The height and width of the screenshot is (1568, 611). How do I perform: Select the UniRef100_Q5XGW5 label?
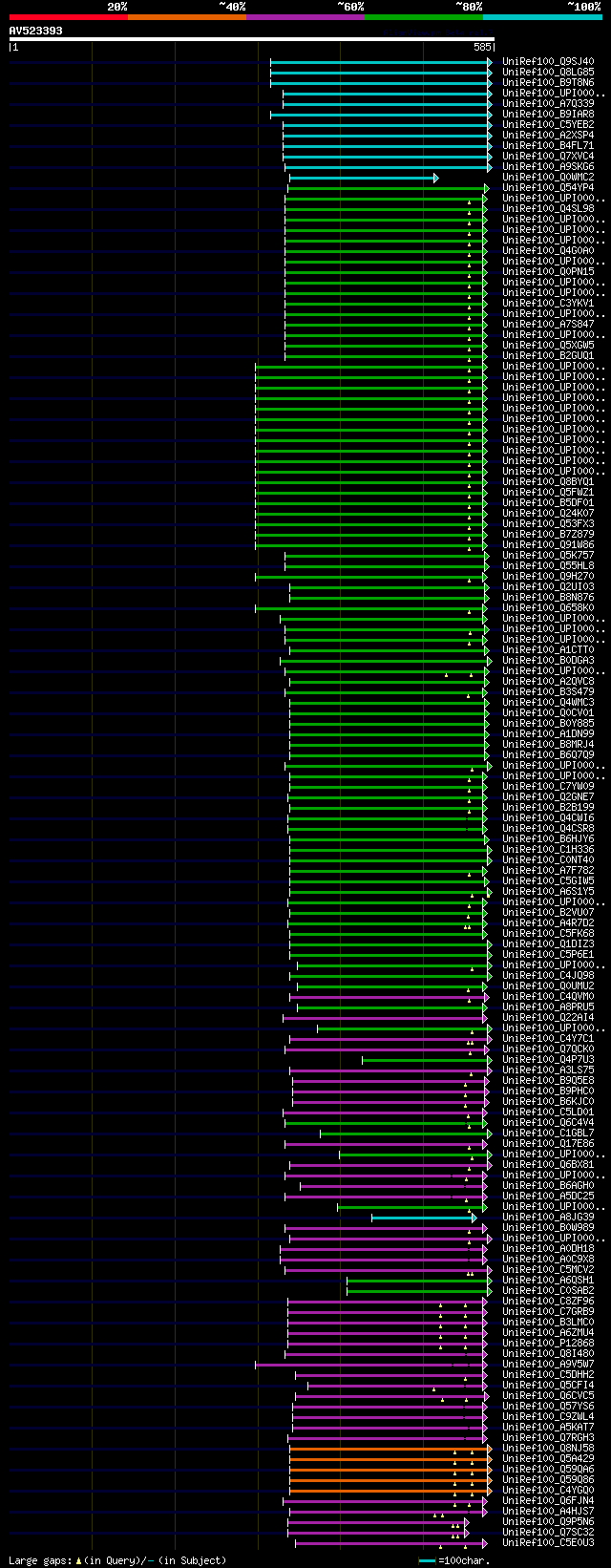point(548,345)
